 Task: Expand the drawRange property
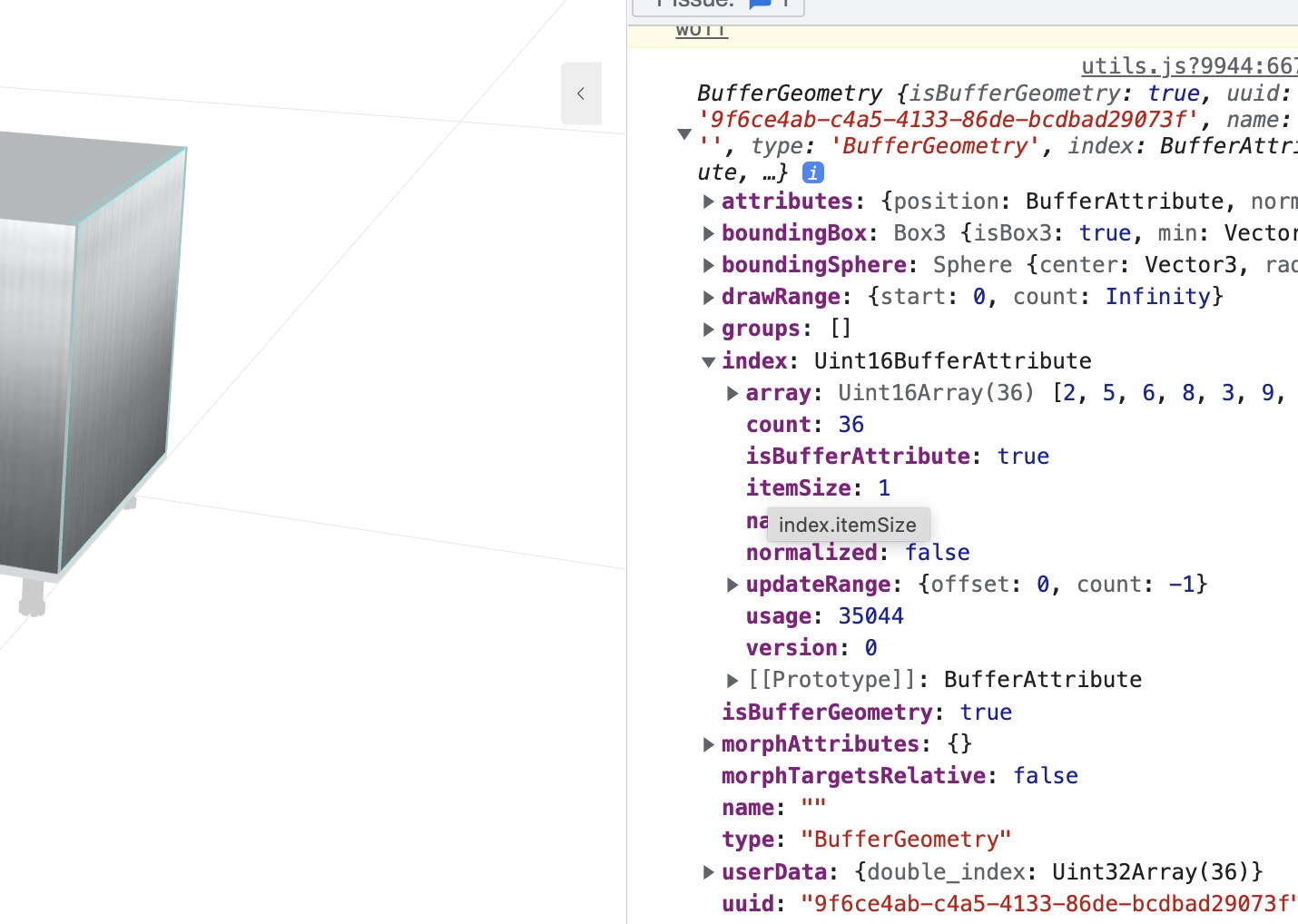pos(709,297)
